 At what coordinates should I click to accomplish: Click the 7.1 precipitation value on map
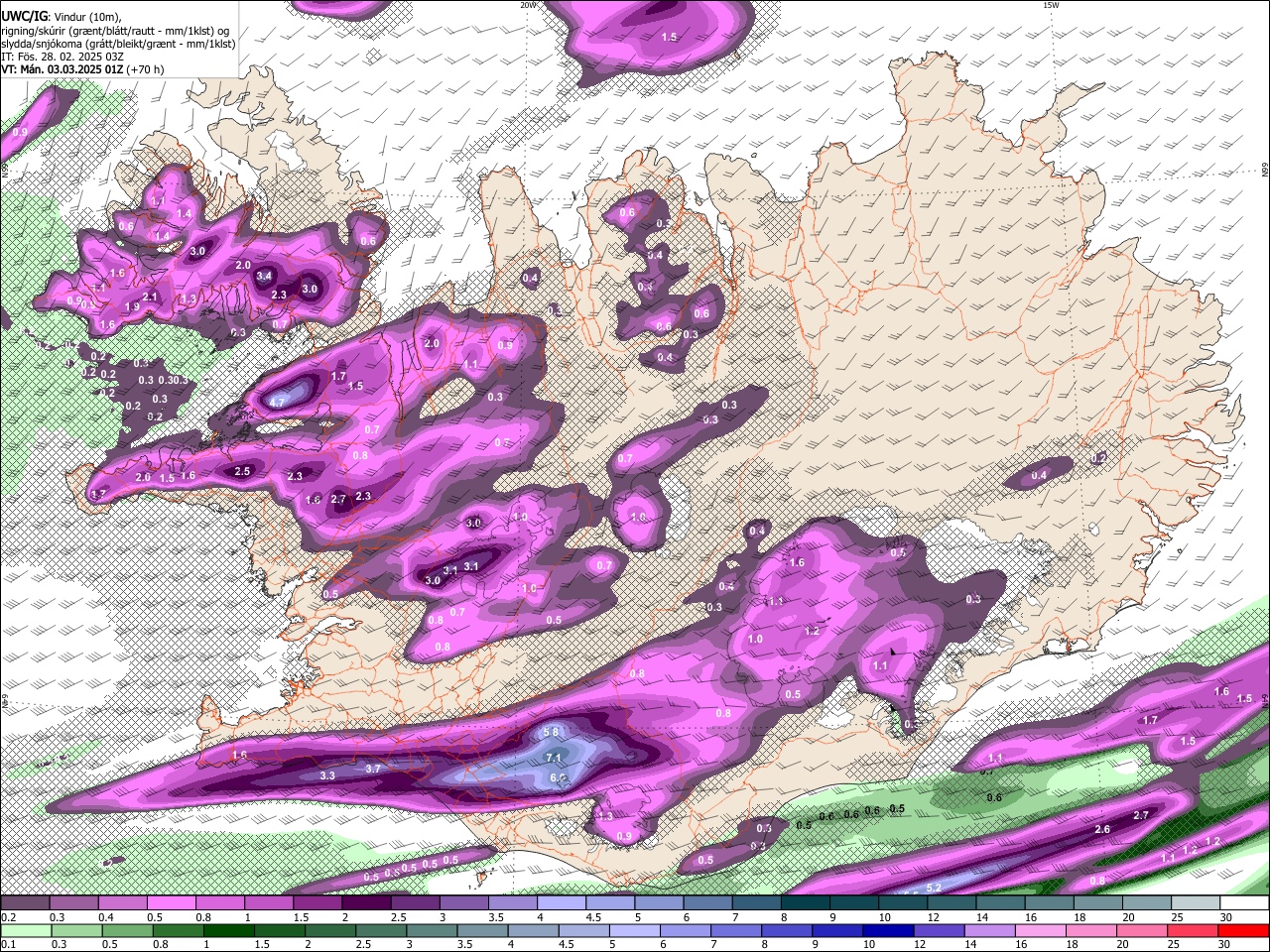point(554,758)
